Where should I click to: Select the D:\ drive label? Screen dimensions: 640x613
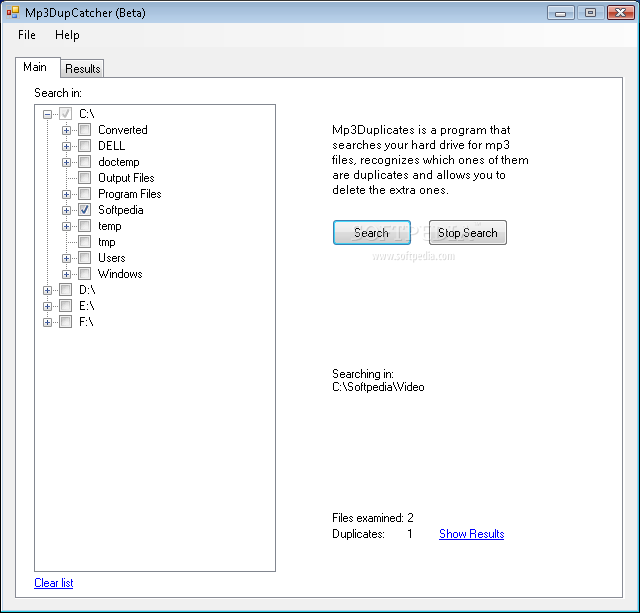pos(87,290)
